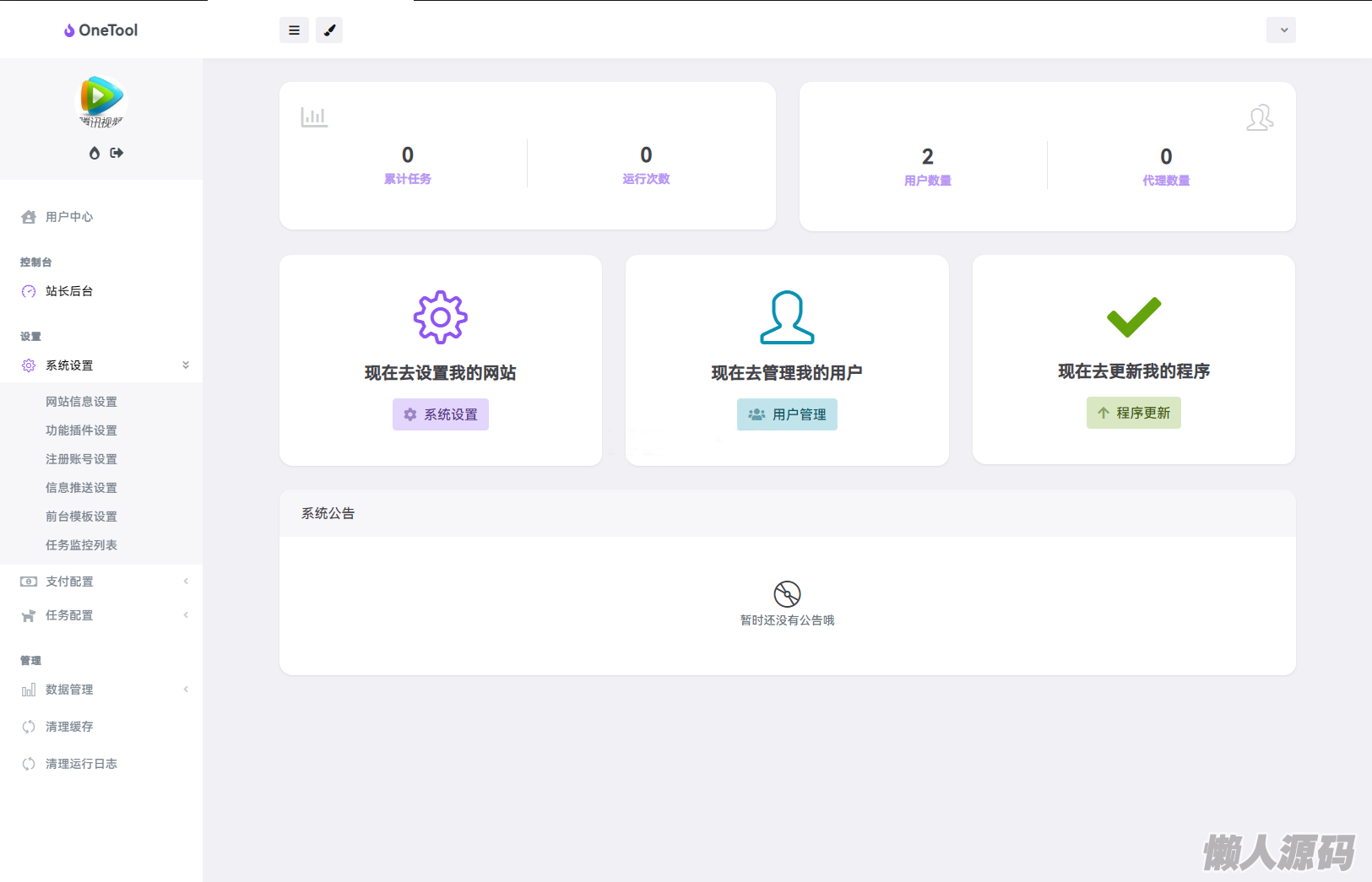Click the 系统公告 panel header
The height and width of the screenshot is (882, 1372).
788,513
